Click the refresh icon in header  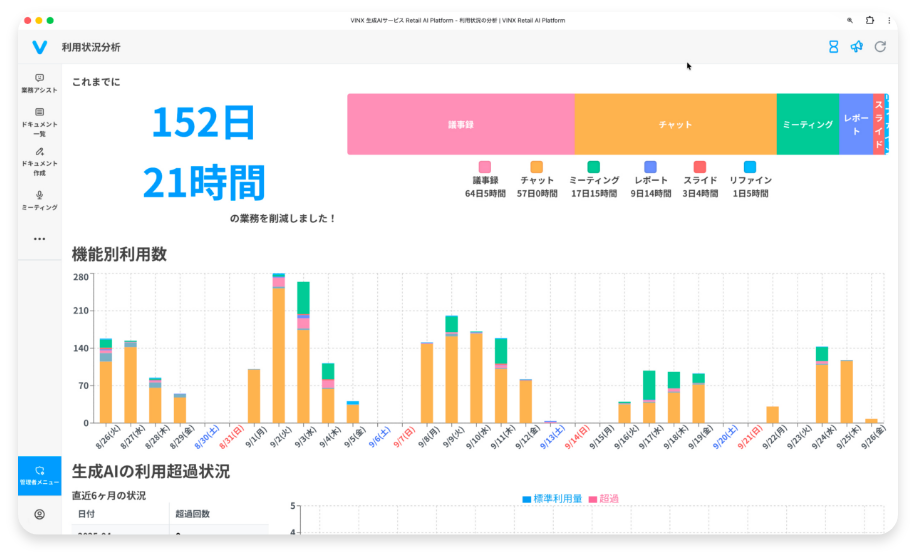[x=880, y=47]
